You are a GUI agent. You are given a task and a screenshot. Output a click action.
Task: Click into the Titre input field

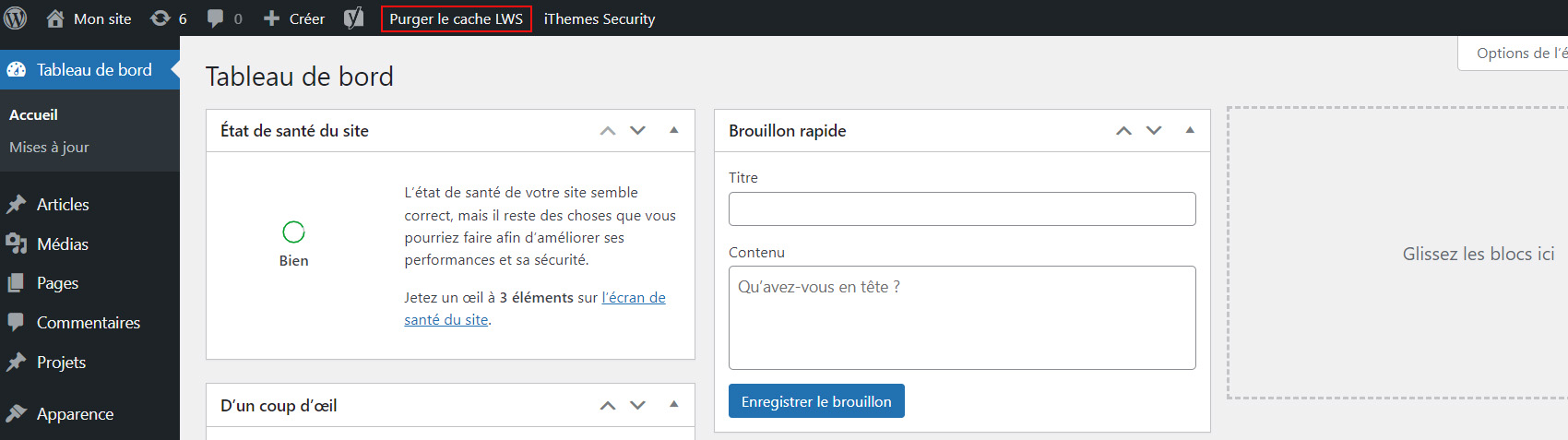click(962, 209)
